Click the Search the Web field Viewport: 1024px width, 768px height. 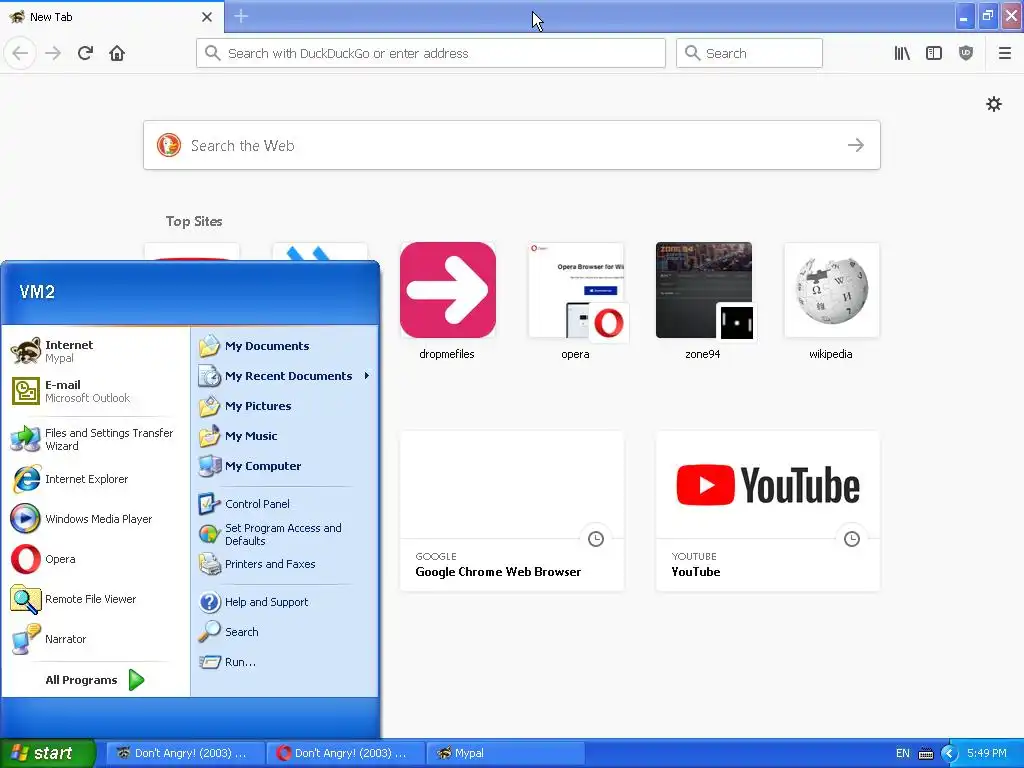(511, 145)
